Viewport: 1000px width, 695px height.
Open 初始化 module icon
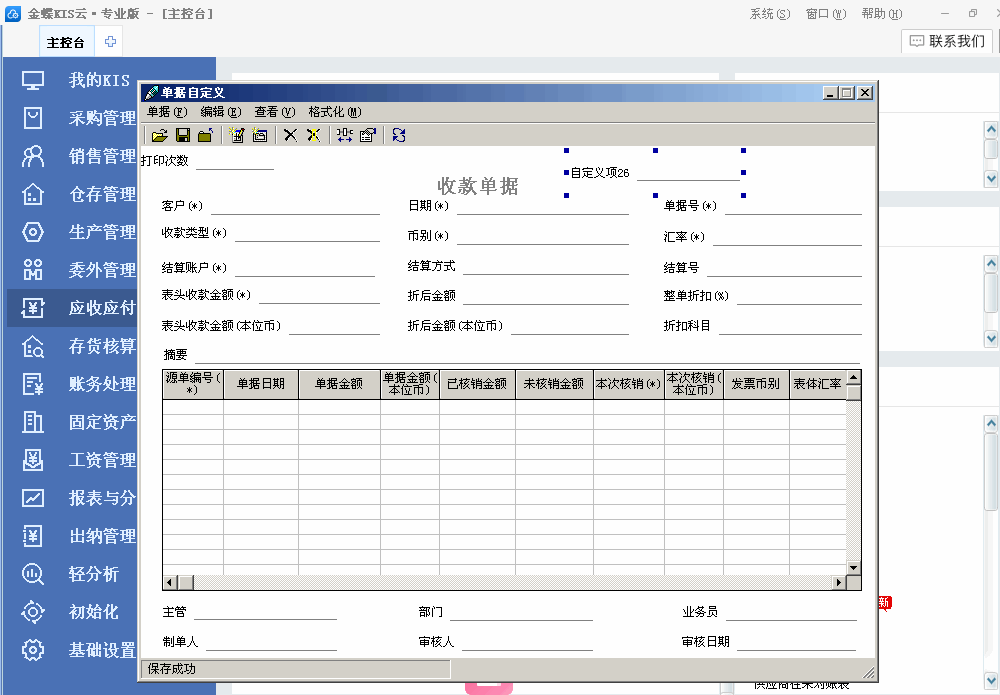click(33, 612)
